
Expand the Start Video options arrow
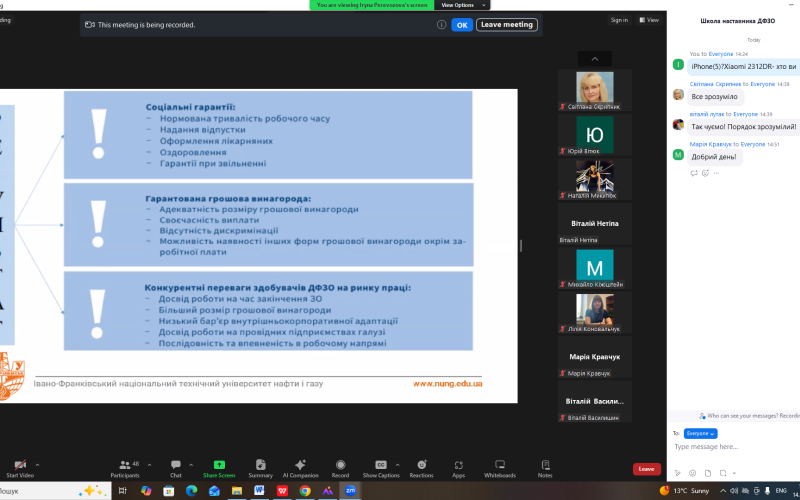[x=37, y=465]
